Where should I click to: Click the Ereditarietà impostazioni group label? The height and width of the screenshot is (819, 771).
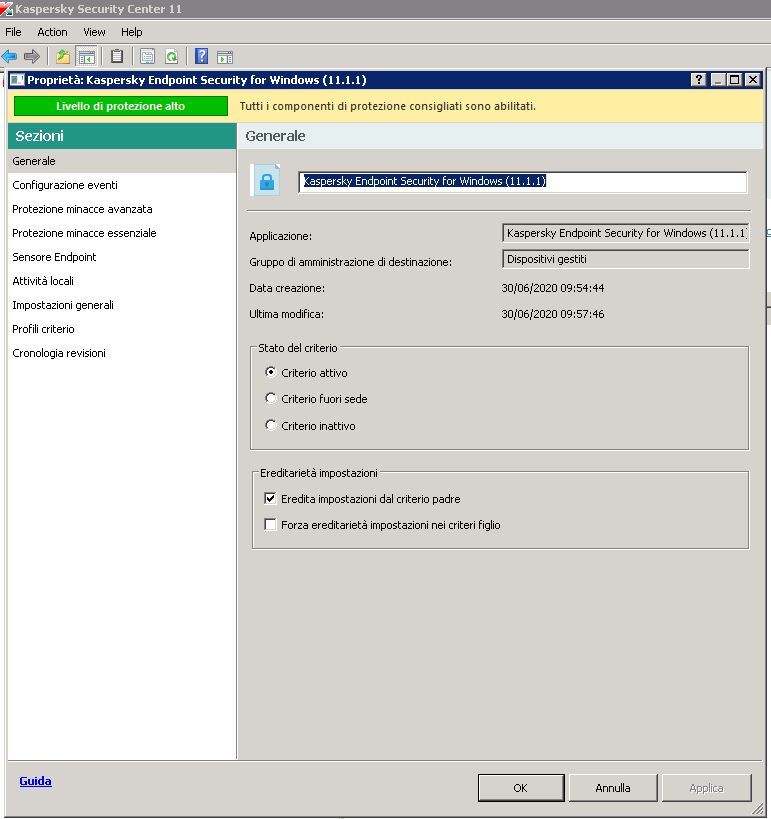click(319, 473)
